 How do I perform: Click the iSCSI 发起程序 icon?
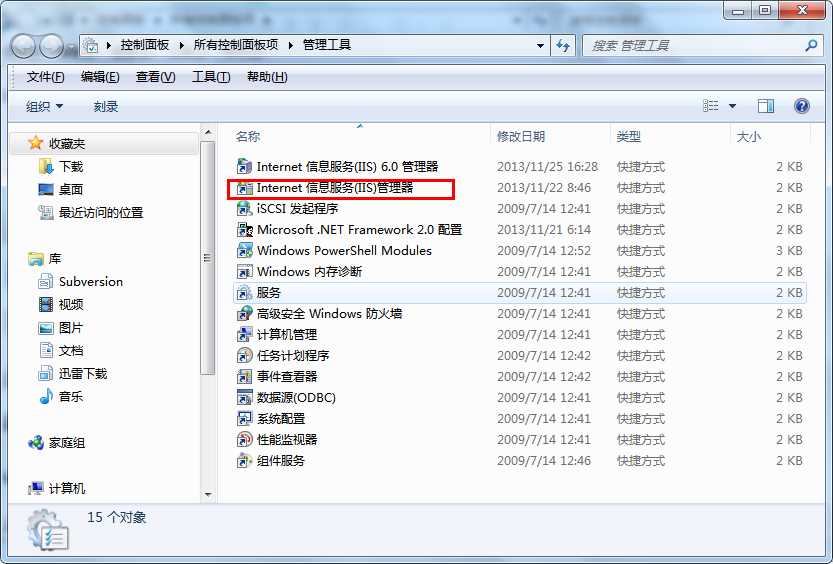pos(244,209)
